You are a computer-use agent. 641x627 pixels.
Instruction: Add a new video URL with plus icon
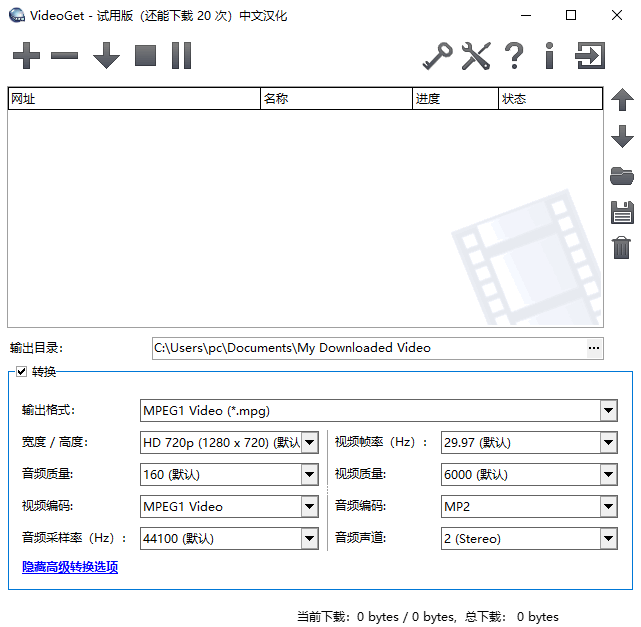[26, 56]
